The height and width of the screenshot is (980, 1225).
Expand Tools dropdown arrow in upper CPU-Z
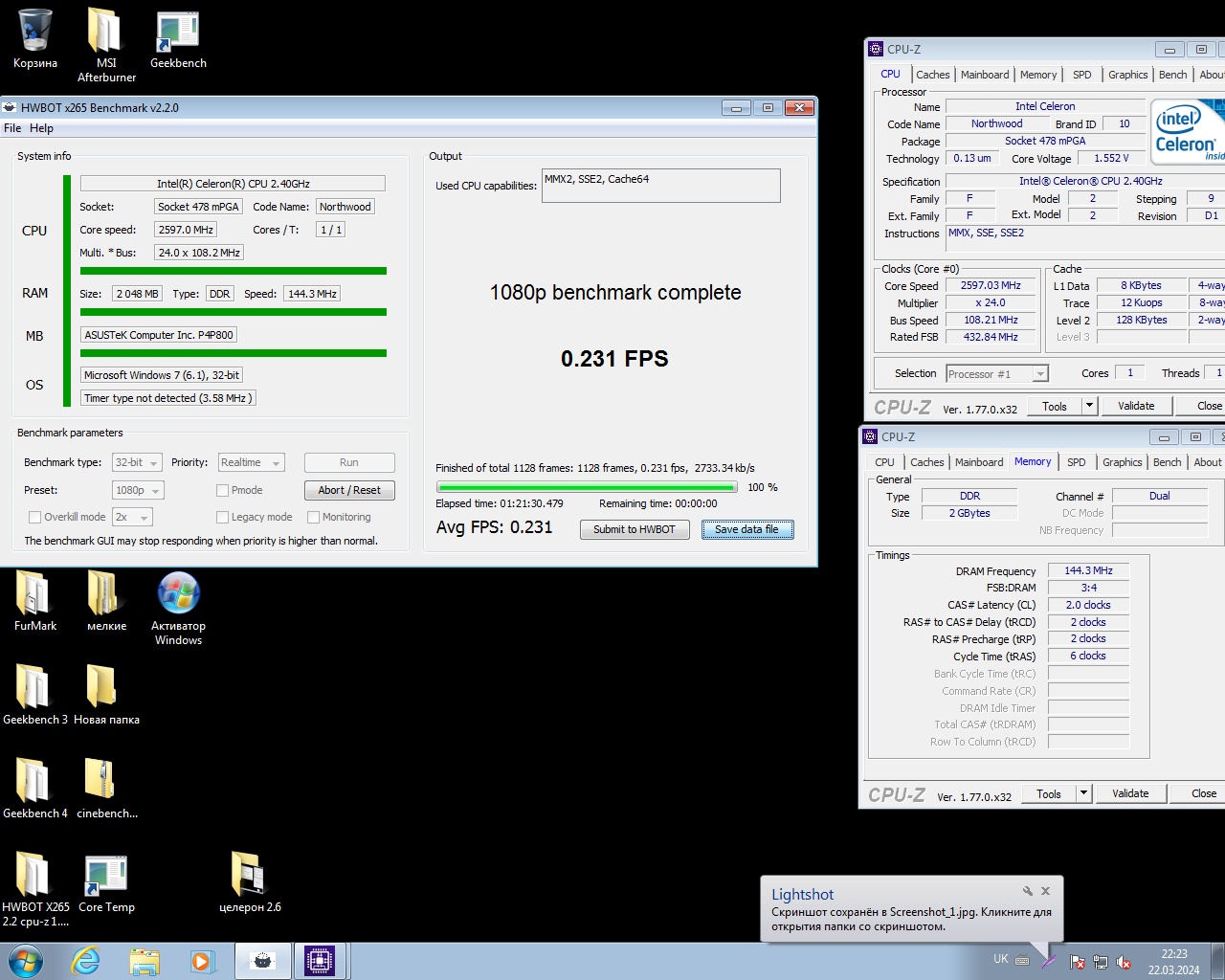[1089, 406]
